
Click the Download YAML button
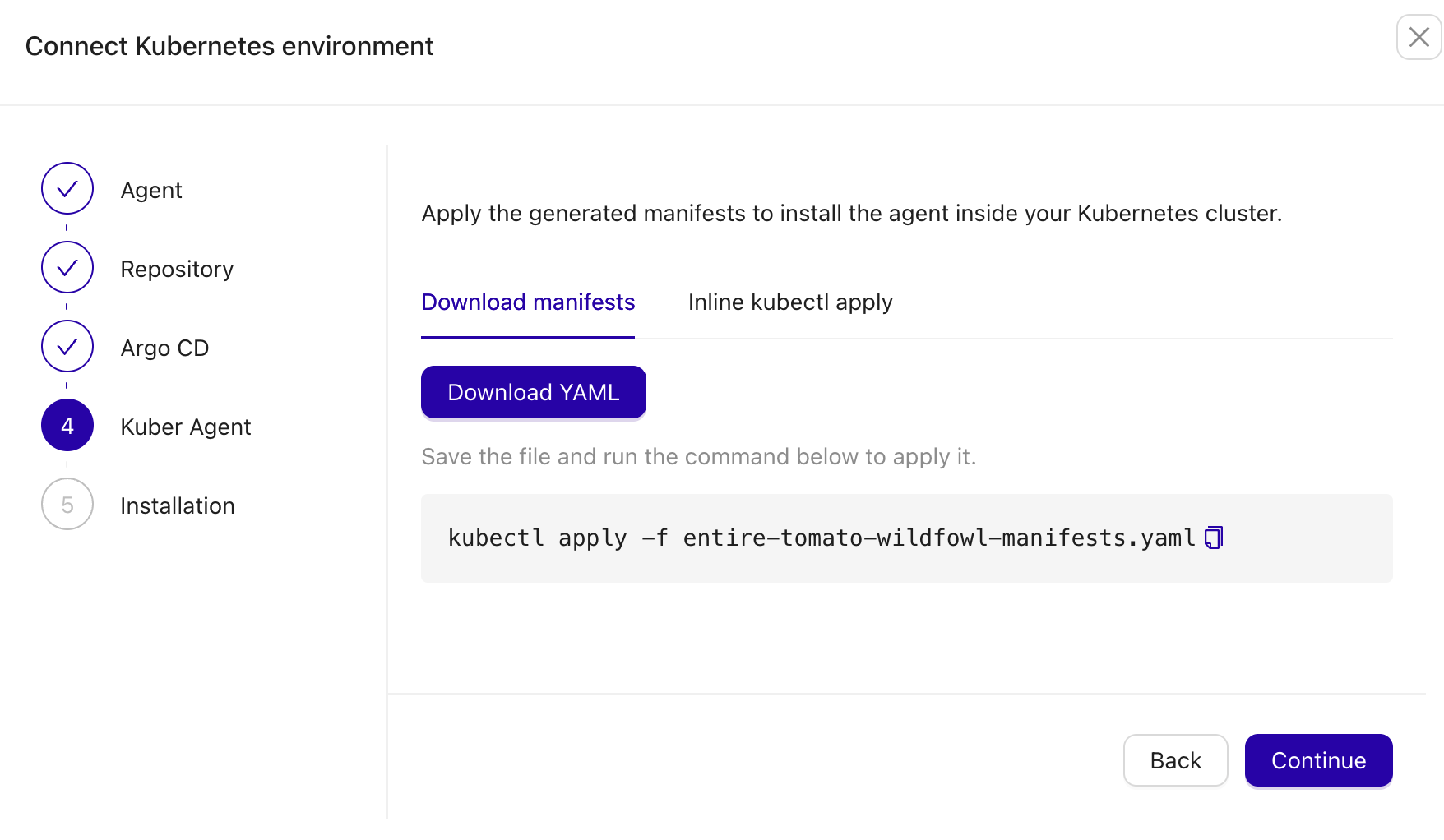coord(533,392)
